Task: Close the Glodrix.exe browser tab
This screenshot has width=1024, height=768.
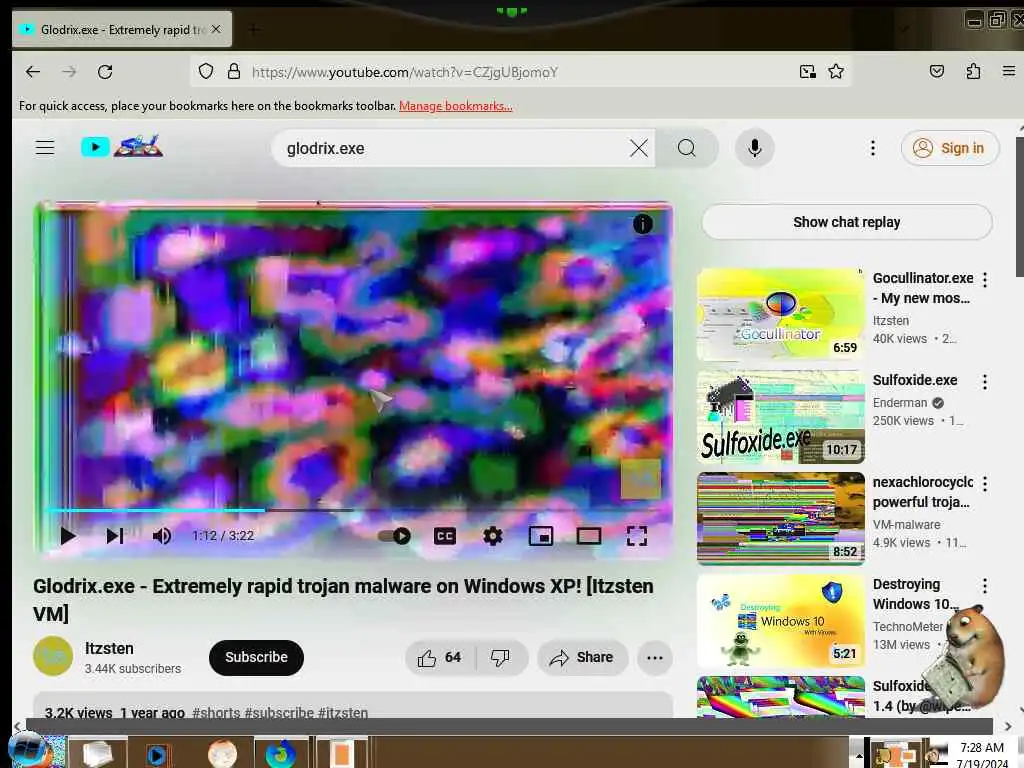Action: [x=216, y=29]
